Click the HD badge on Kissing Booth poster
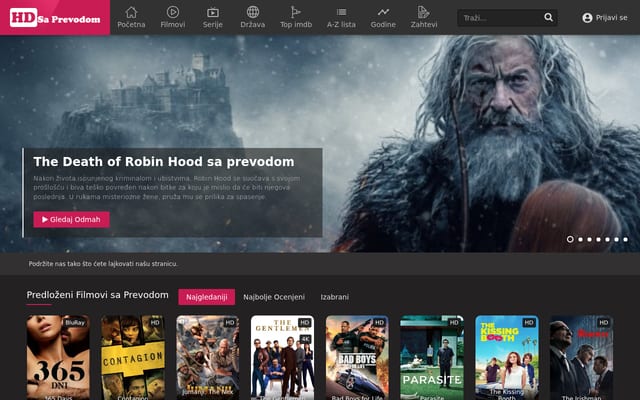The image size is (640, 400). 529,323
